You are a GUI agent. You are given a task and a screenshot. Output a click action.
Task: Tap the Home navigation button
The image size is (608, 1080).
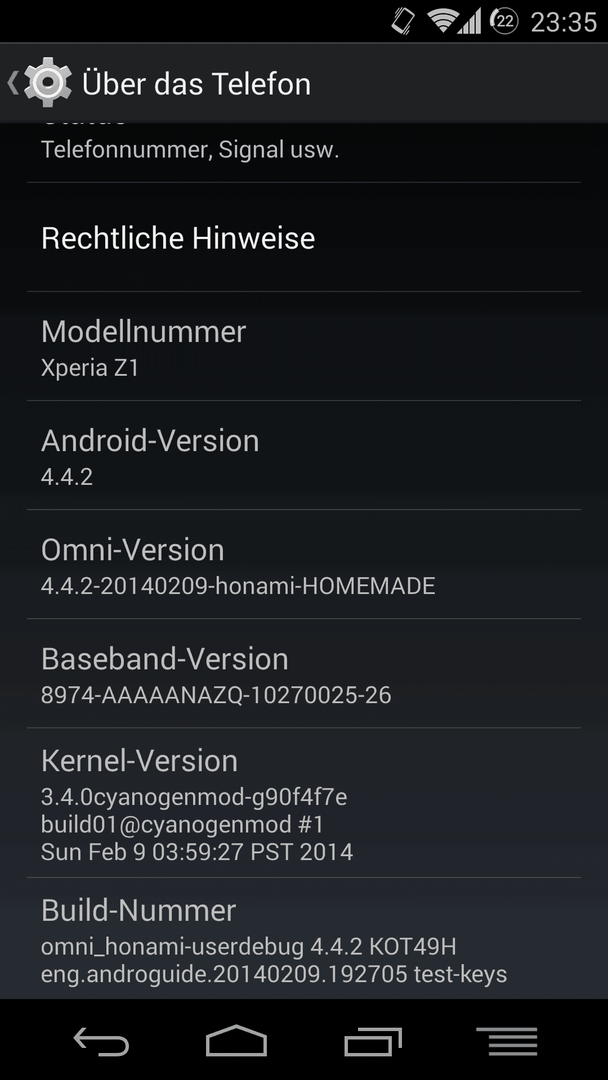click(236, 1040)
